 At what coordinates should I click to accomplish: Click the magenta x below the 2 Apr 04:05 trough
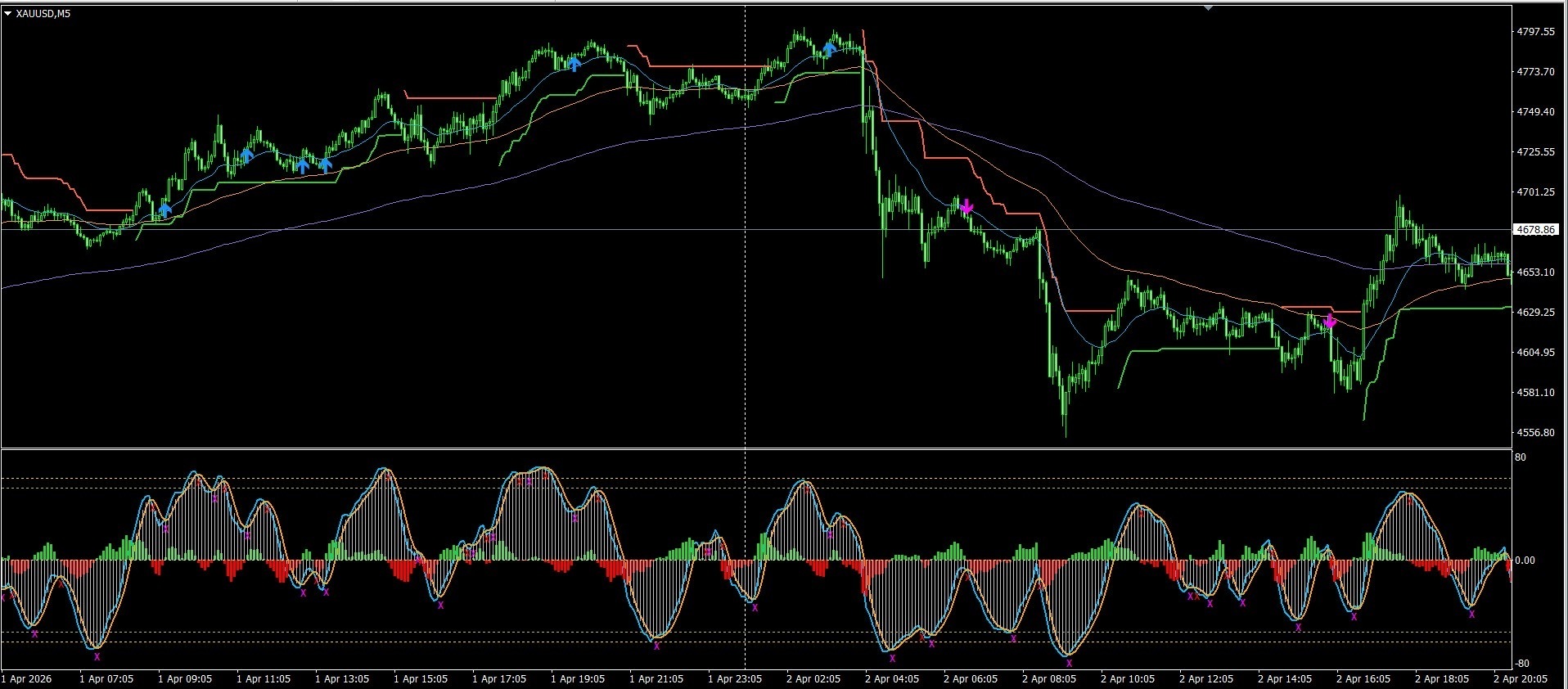coord(892,658)
